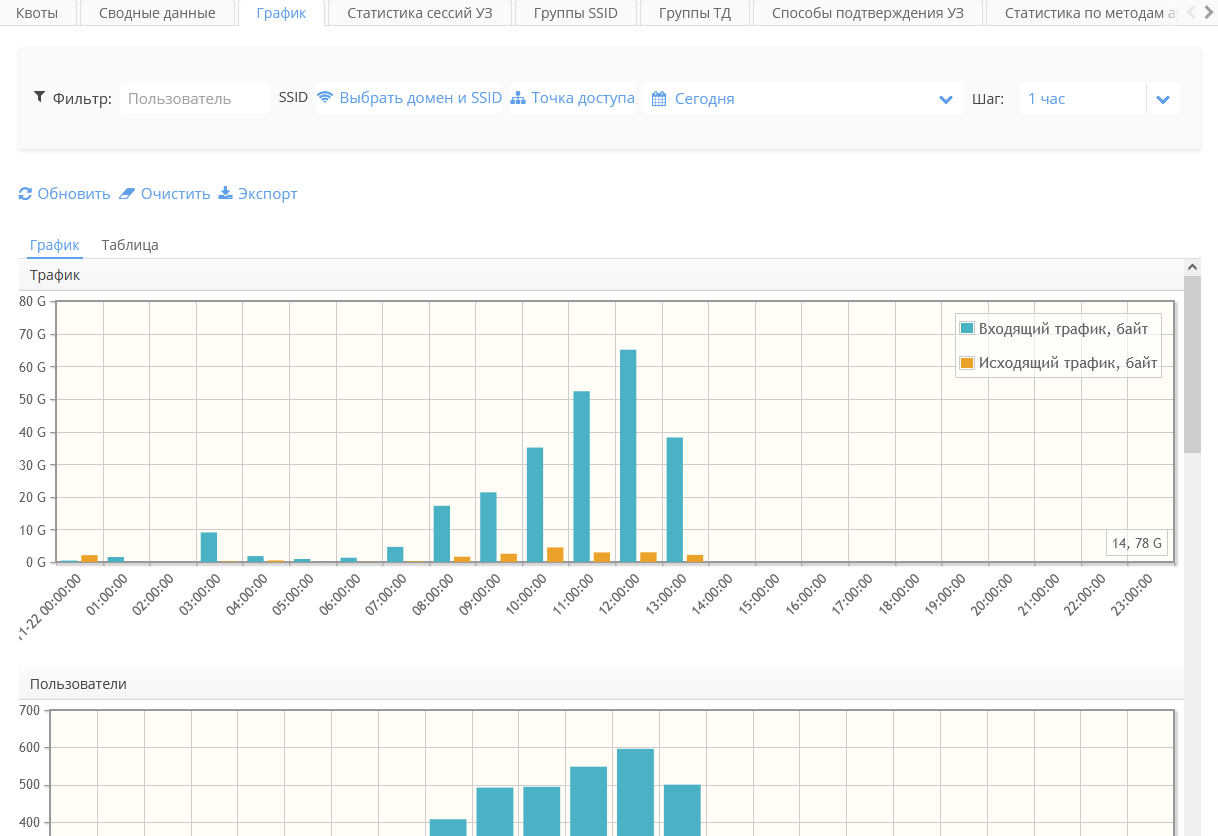Image resolution: width=1218 pixels, height=836 pixels.
Task: Open the step dropdown arrow
Action: pyautogui.click(x=1163, y=99)
